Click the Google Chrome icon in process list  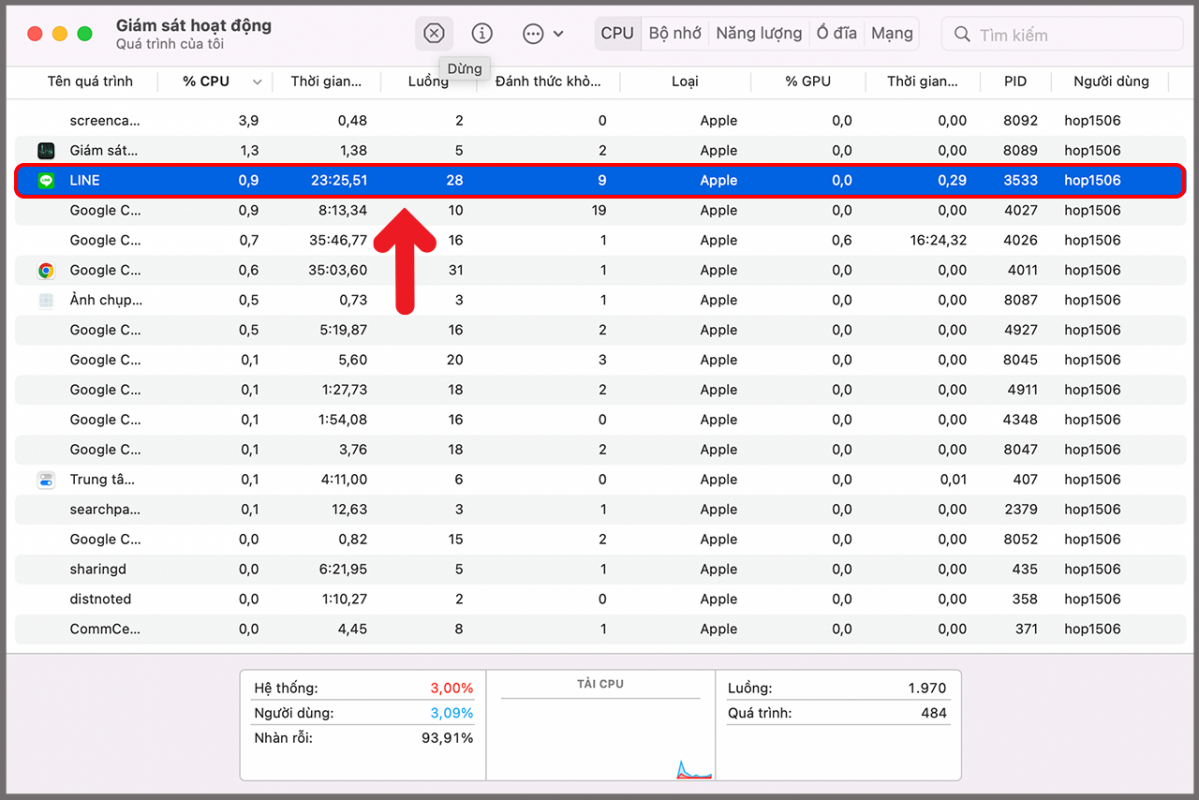click(x=45, y=270)
